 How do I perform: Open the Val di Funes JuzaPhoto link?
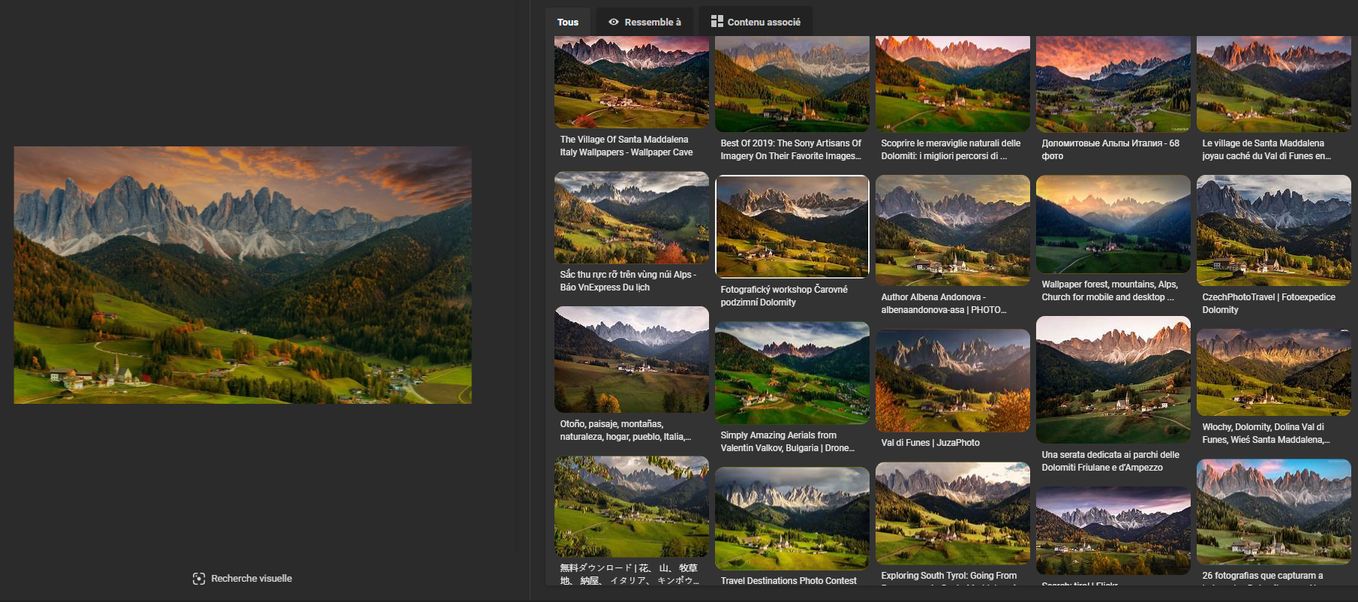(930, 442)
